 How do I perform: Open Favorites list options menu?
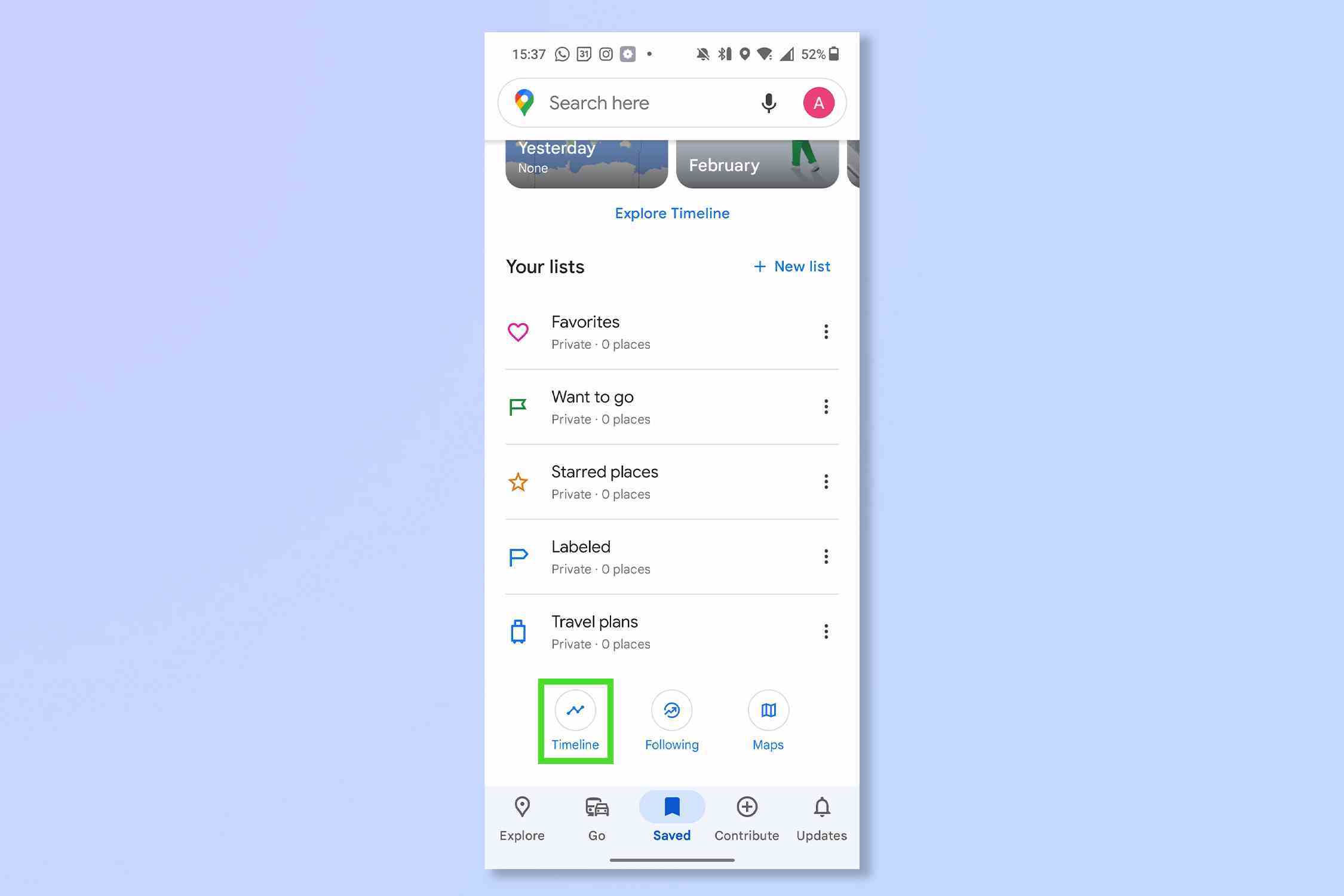coord(826,331)
